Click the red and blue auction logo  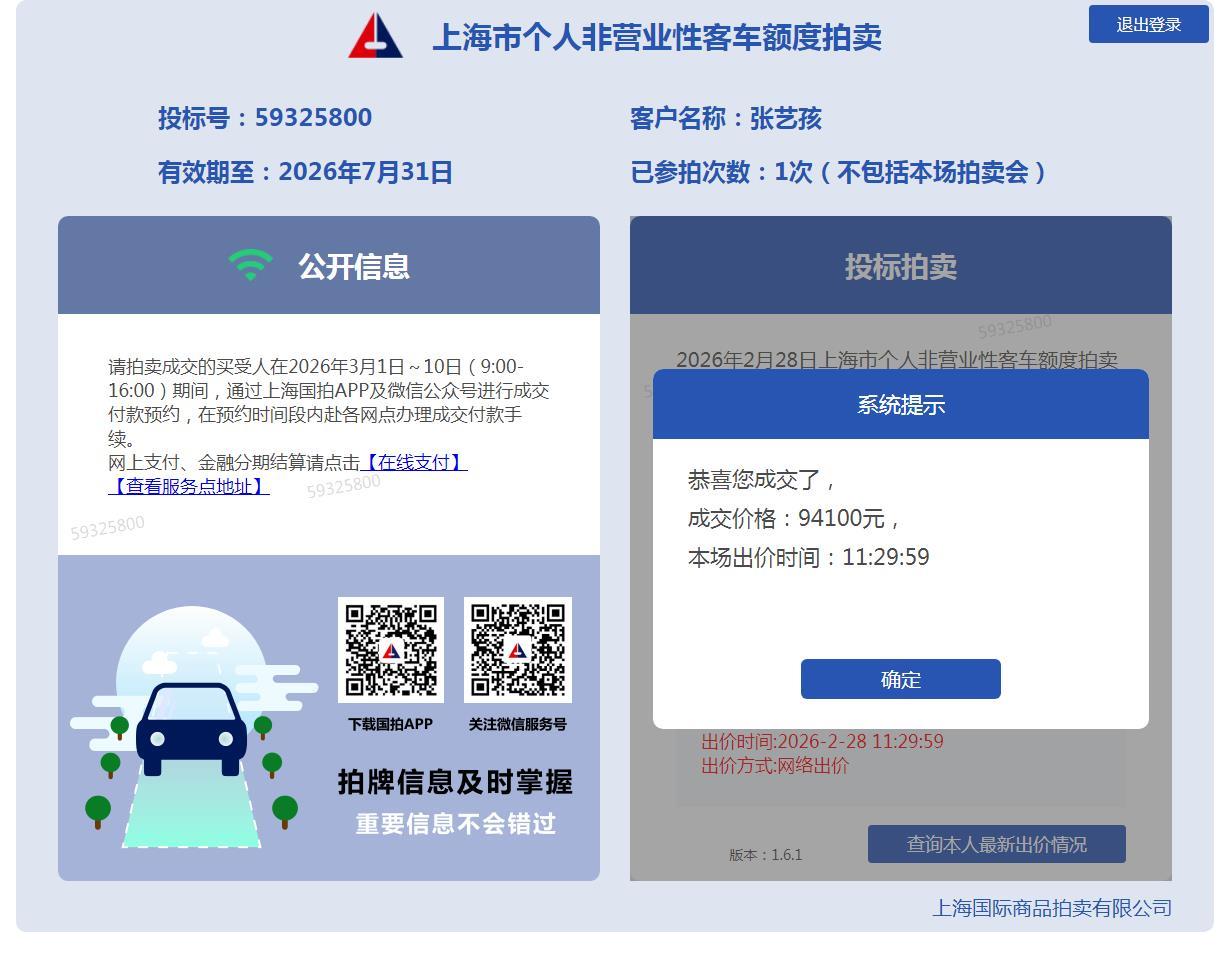375,36
